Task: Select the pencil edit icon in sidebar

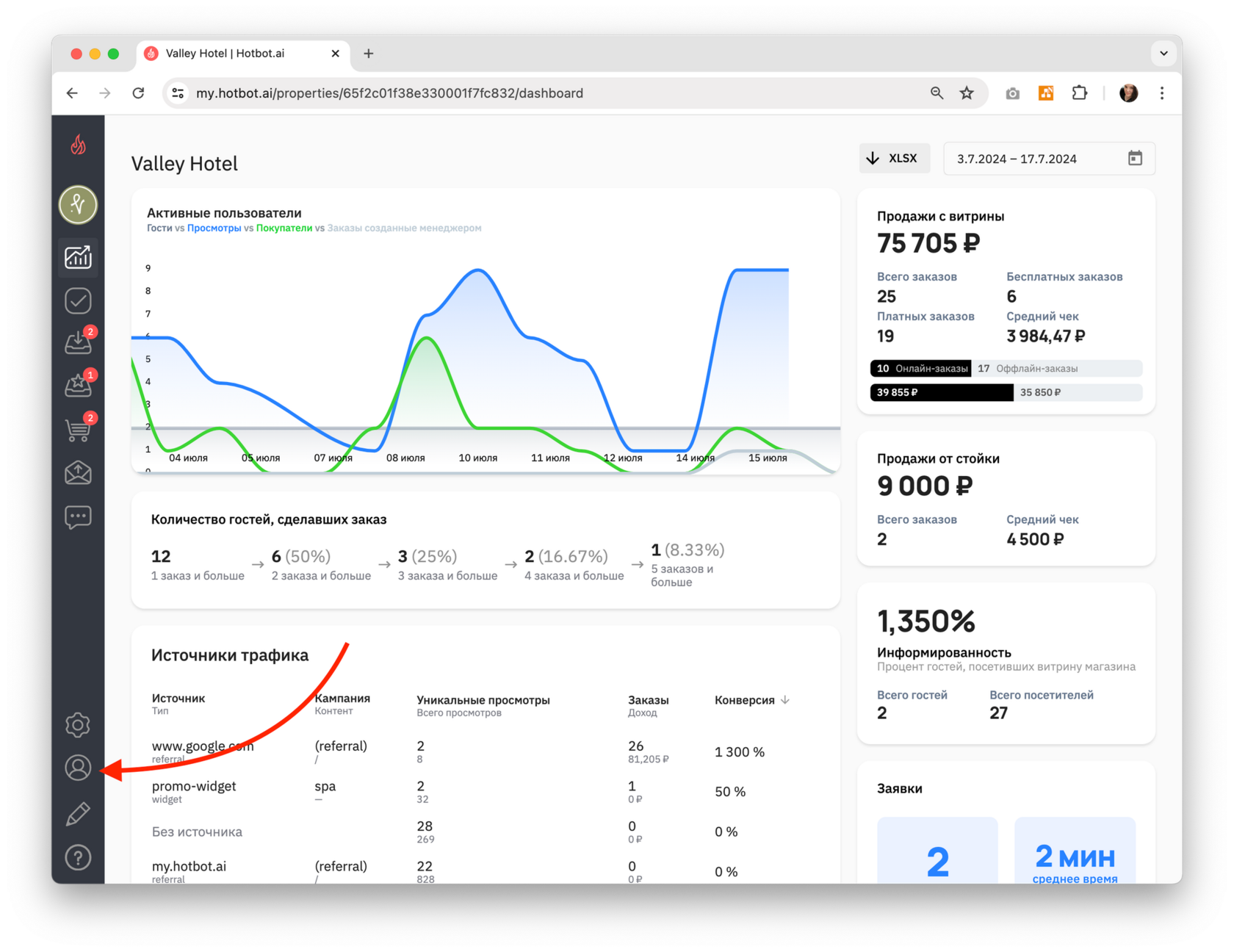Action: coord(78,814)
